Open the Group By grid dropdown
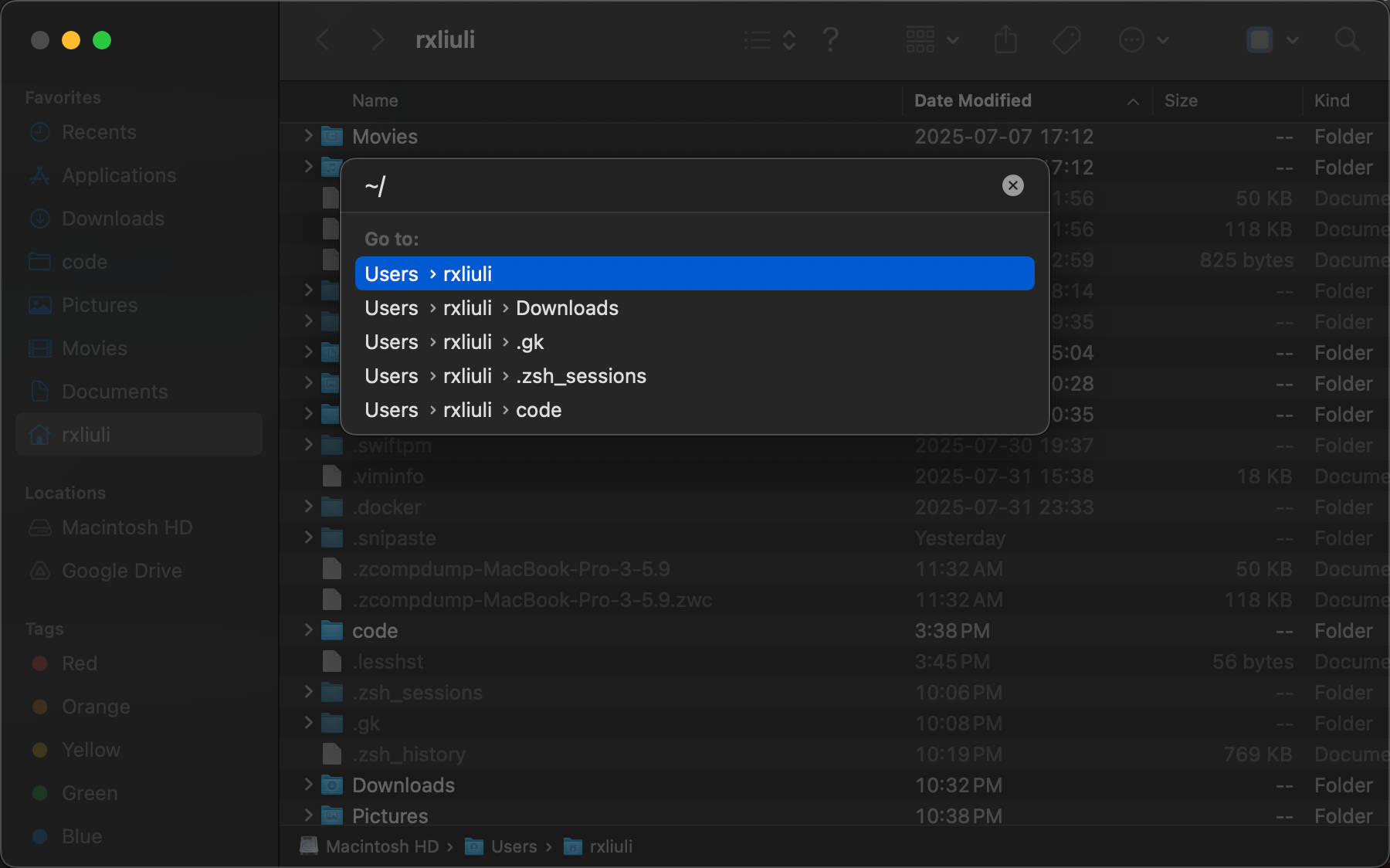This screenshot has height=868, width=1390. coord(932,39)
